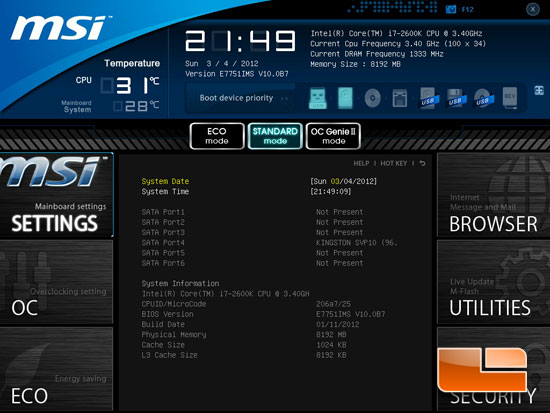The width and height of the screenshot is (550, 413).
Task: Select the System Date label
Action: click(x=165, y=181)
